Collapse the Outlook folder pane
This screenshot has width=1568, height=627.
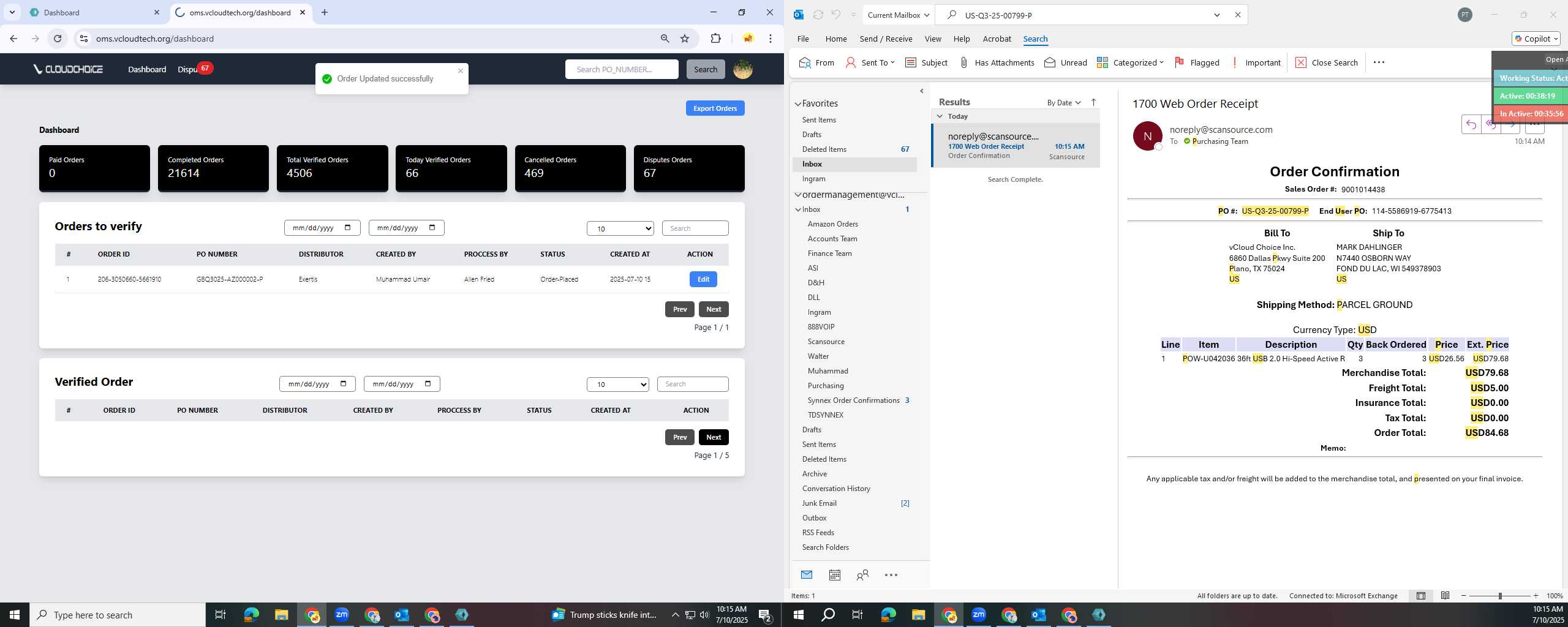coord(921,91)
